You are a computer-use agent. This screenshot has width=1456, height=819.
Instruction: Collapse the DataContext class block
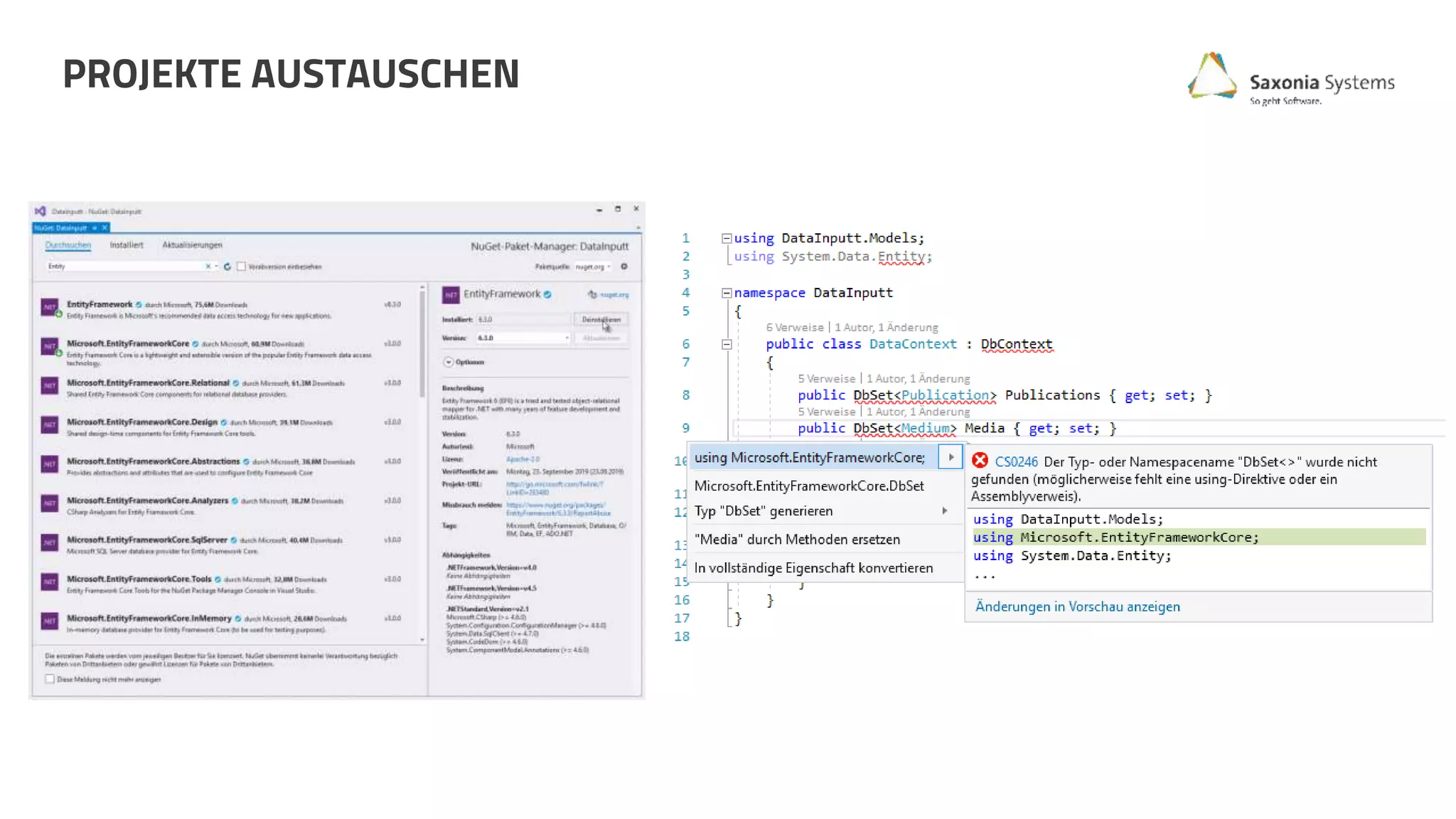(727, 344)
